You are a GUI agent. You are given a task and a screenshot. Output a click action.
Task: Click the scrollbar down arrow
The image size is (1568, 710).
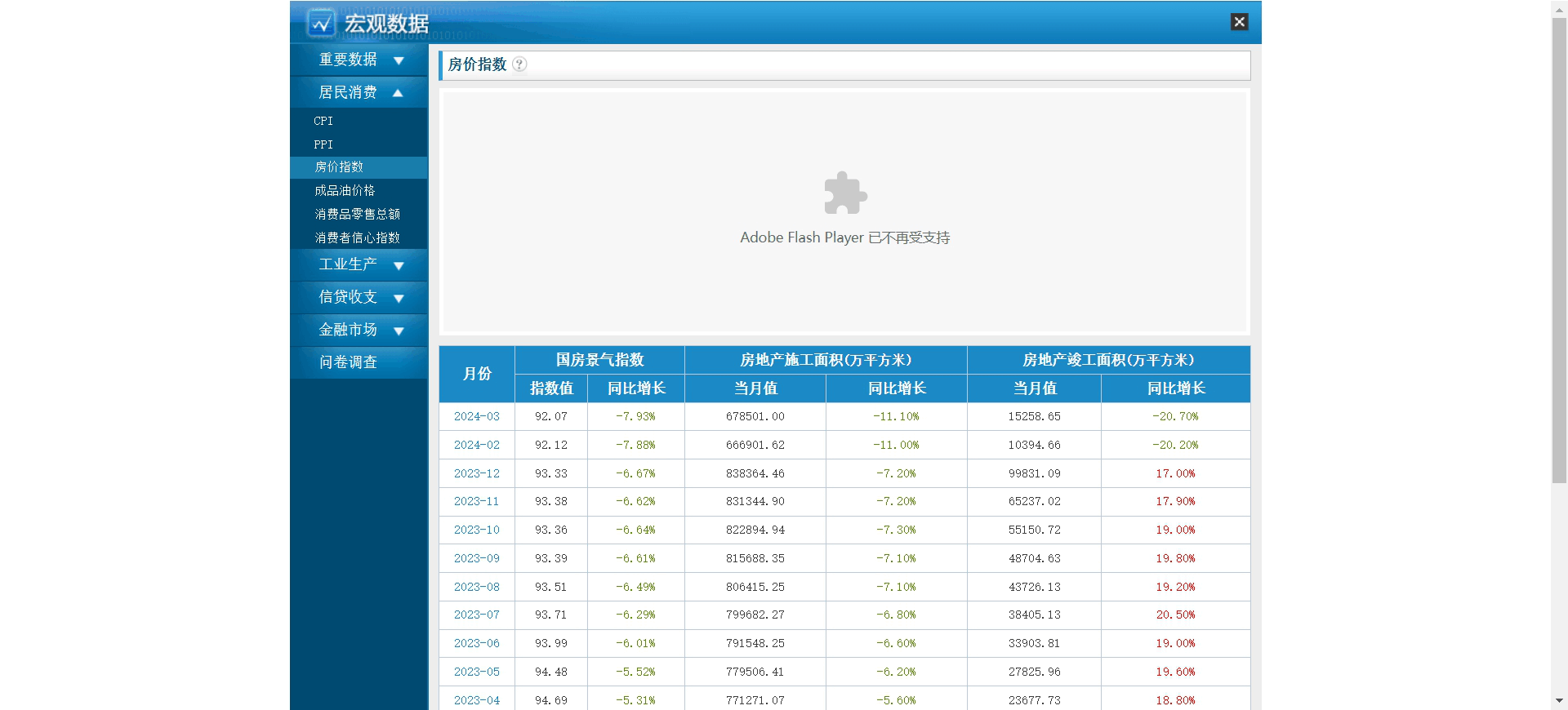(x=1559, y=701)
